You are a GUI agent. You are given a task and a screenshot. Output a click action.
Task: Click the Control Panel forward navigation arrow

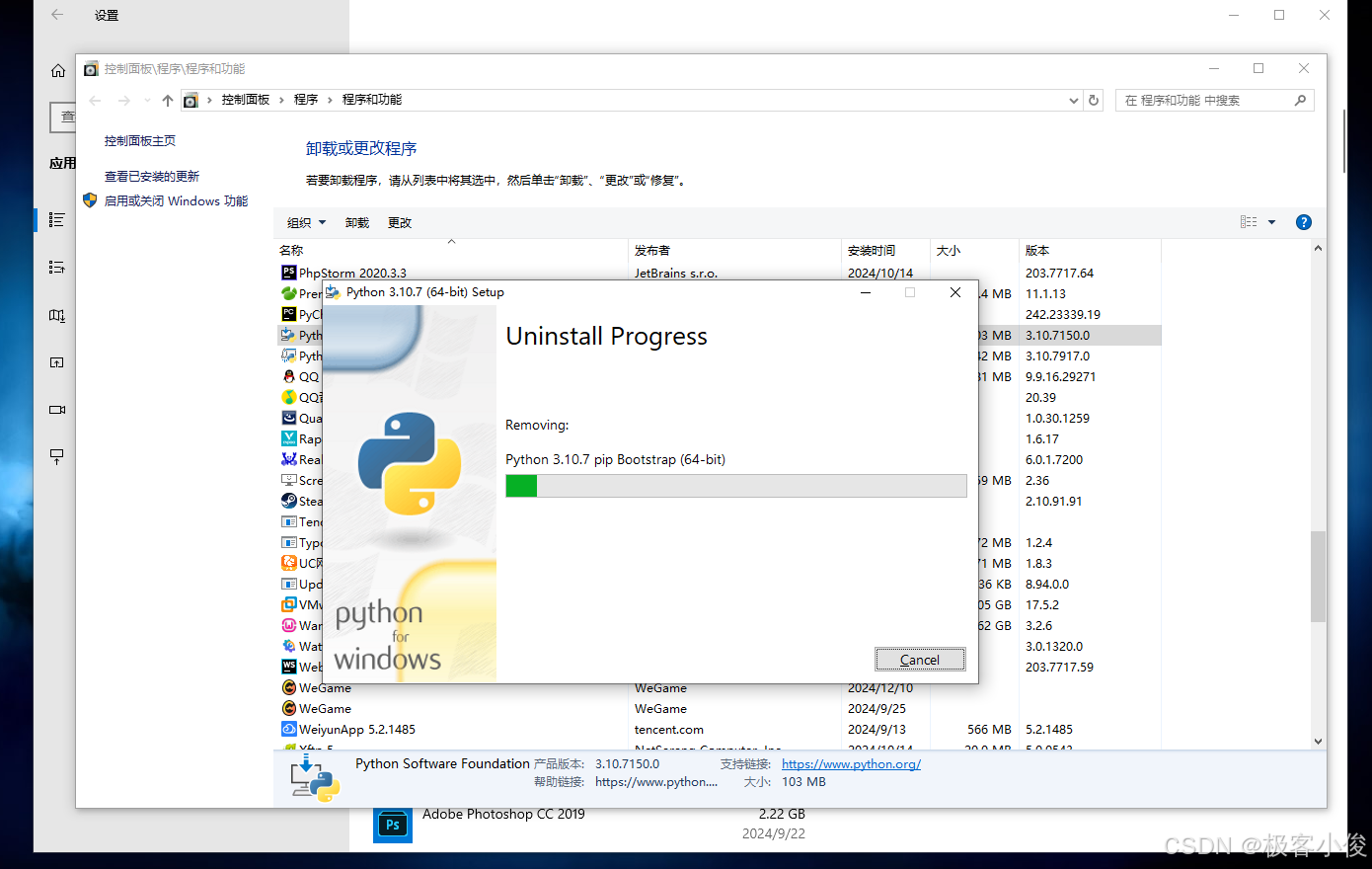pos(124,100)
